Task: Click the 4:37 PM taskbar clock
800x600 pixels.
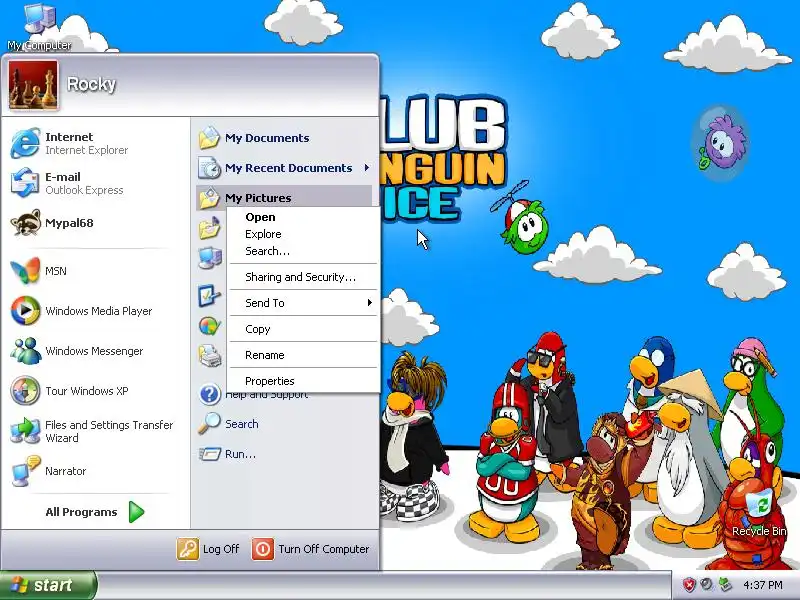Action: pyautogui.click(x=763, y=585)
